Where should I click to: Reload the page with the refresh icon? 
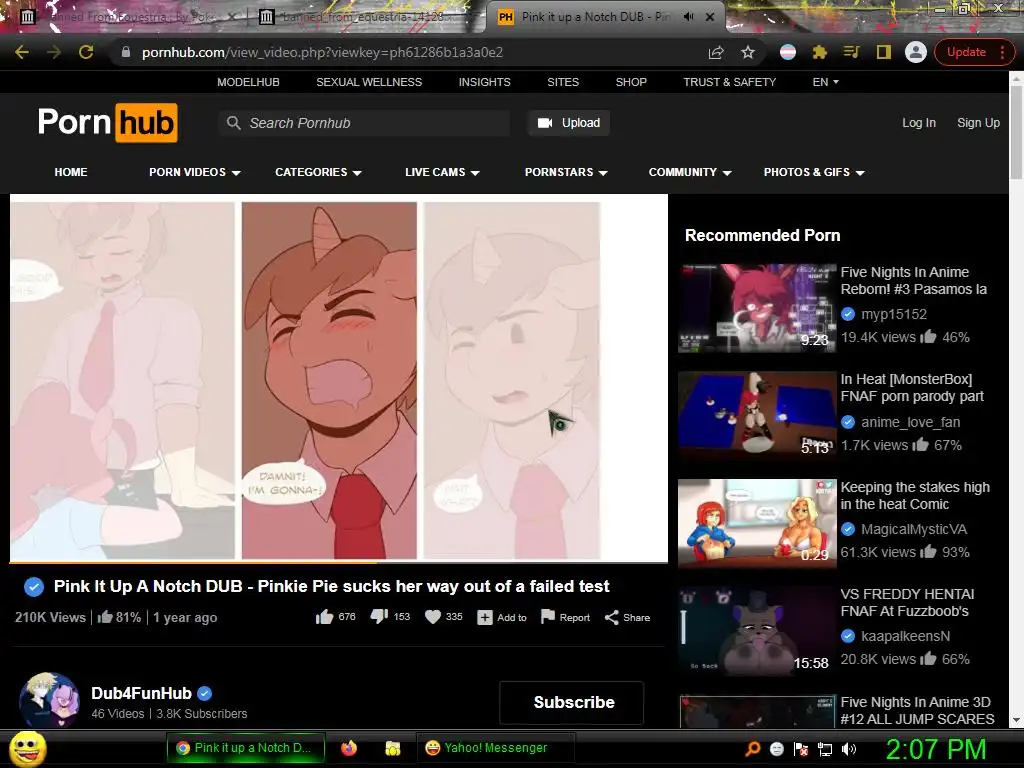click(86, 52)
